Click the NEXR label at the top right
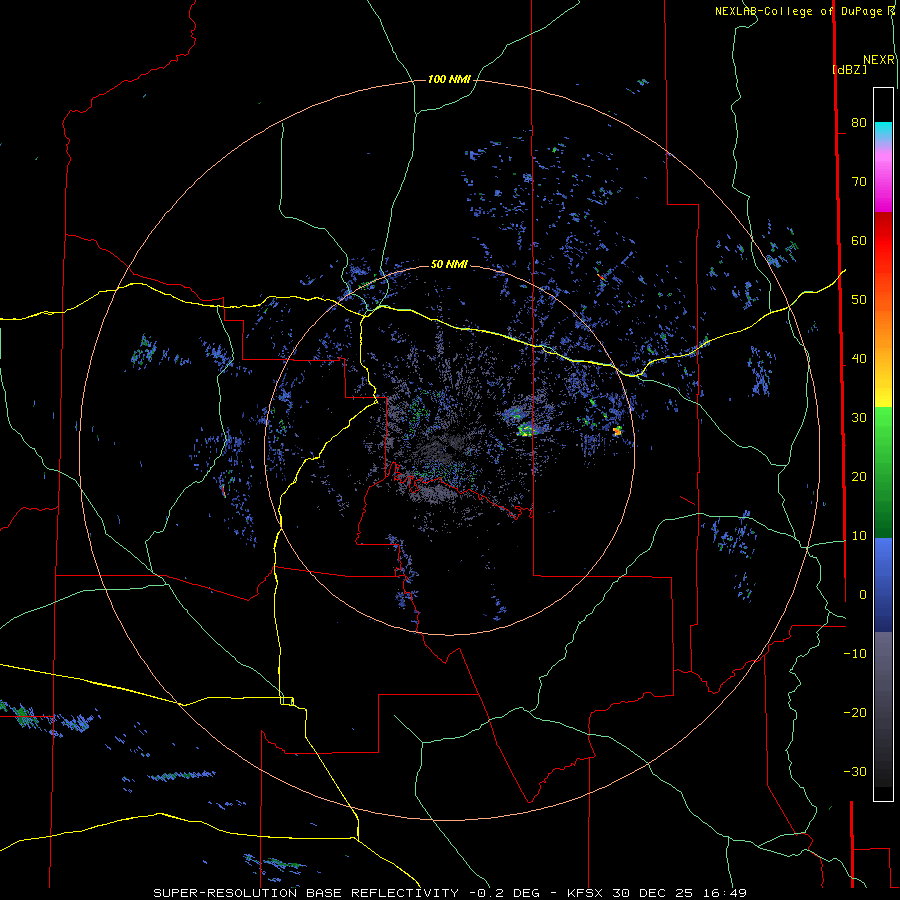 (x=879, y=60)
